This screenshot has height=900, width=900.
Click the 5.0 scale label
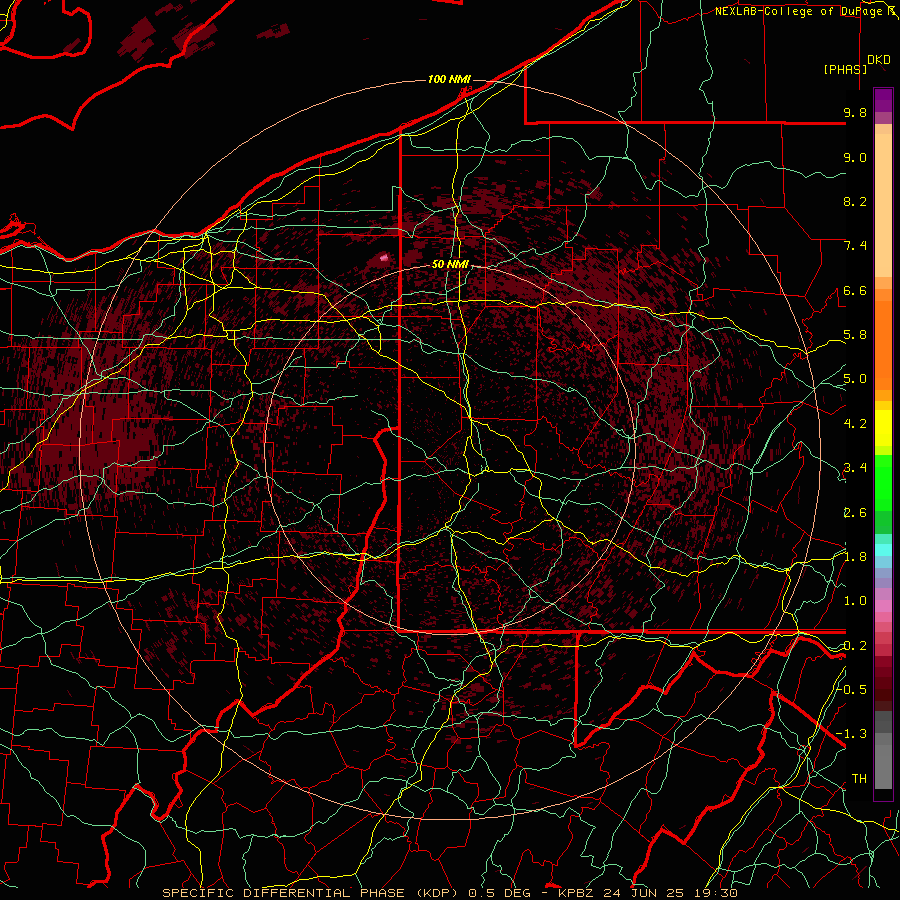coord(855,379)
